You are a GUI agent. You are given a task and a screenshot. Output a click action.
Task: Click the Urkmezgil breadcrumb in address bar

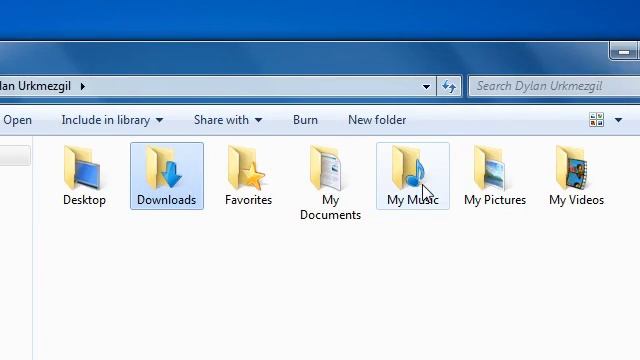[x=36, y=86]
